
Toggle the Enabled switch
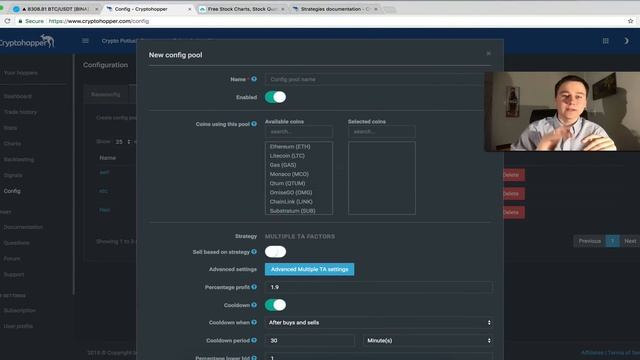(x=276, y=97)
